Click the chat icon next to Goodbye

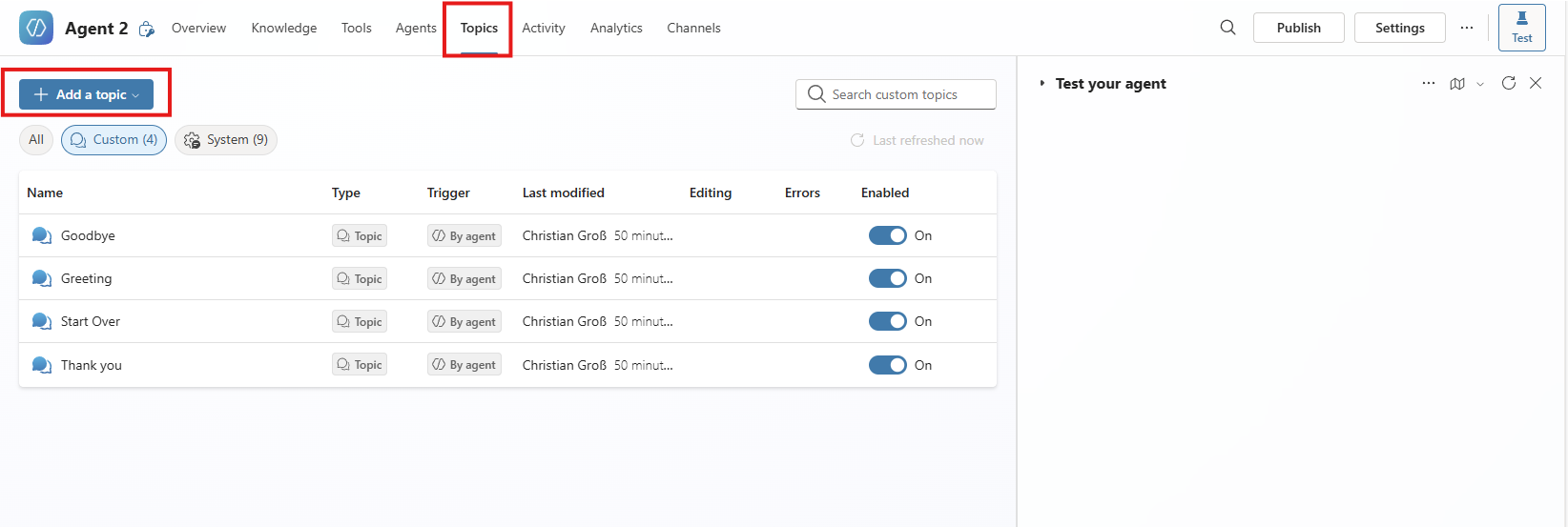coord(41,235)
